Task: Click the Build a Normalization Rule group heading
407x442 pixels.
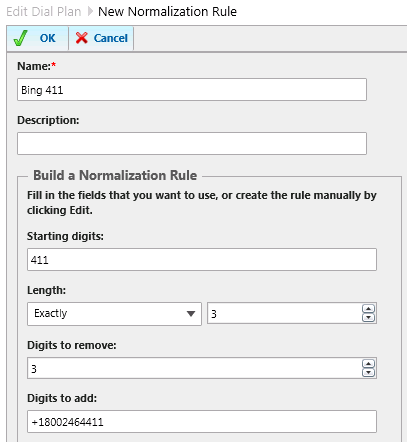Action: coord(115,175)
